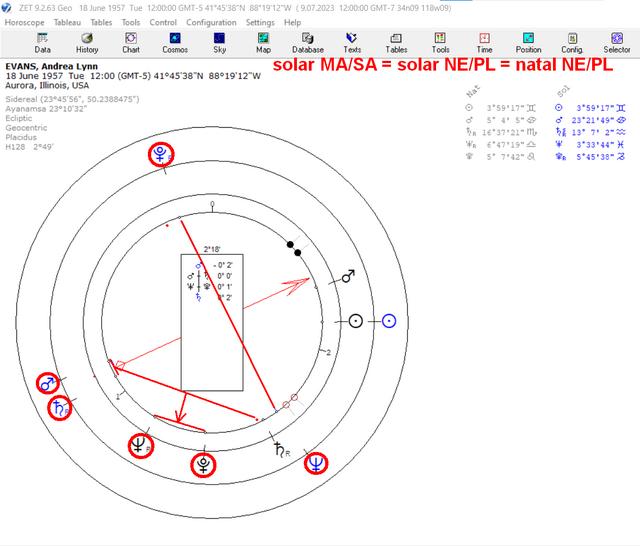Open the Database toolbar icon
Viewport: 640px width, 546px height.
tap(308, 43)
